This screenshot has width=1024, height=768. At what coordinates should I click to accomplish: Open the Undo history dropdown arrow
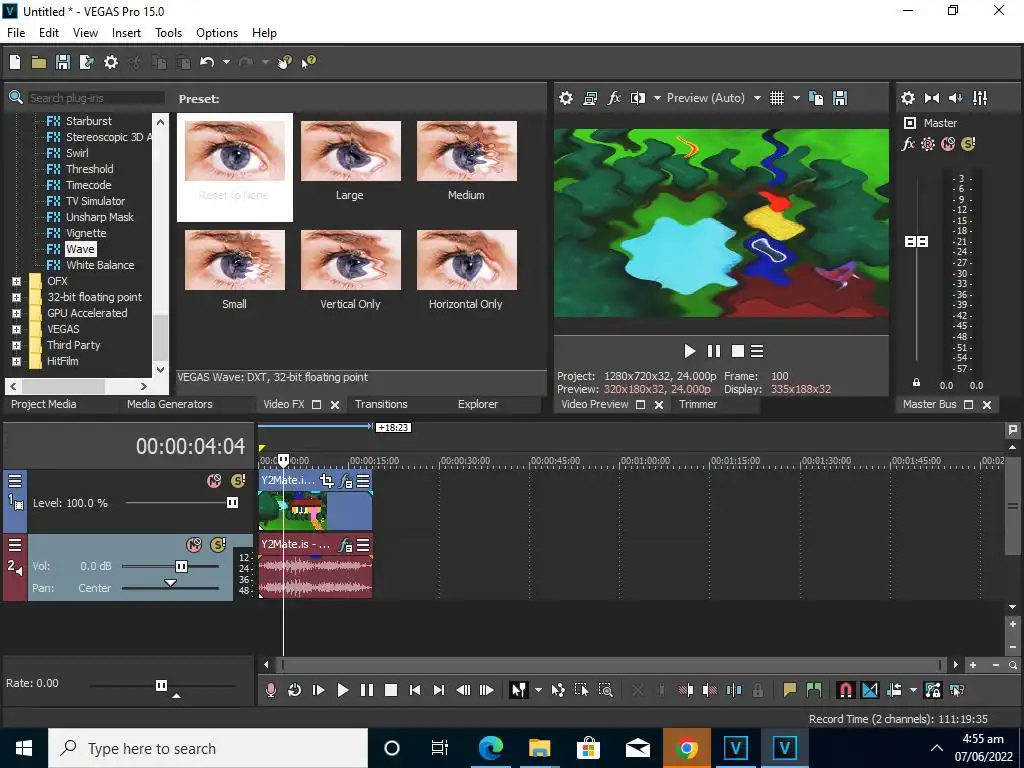pos(226,62)
